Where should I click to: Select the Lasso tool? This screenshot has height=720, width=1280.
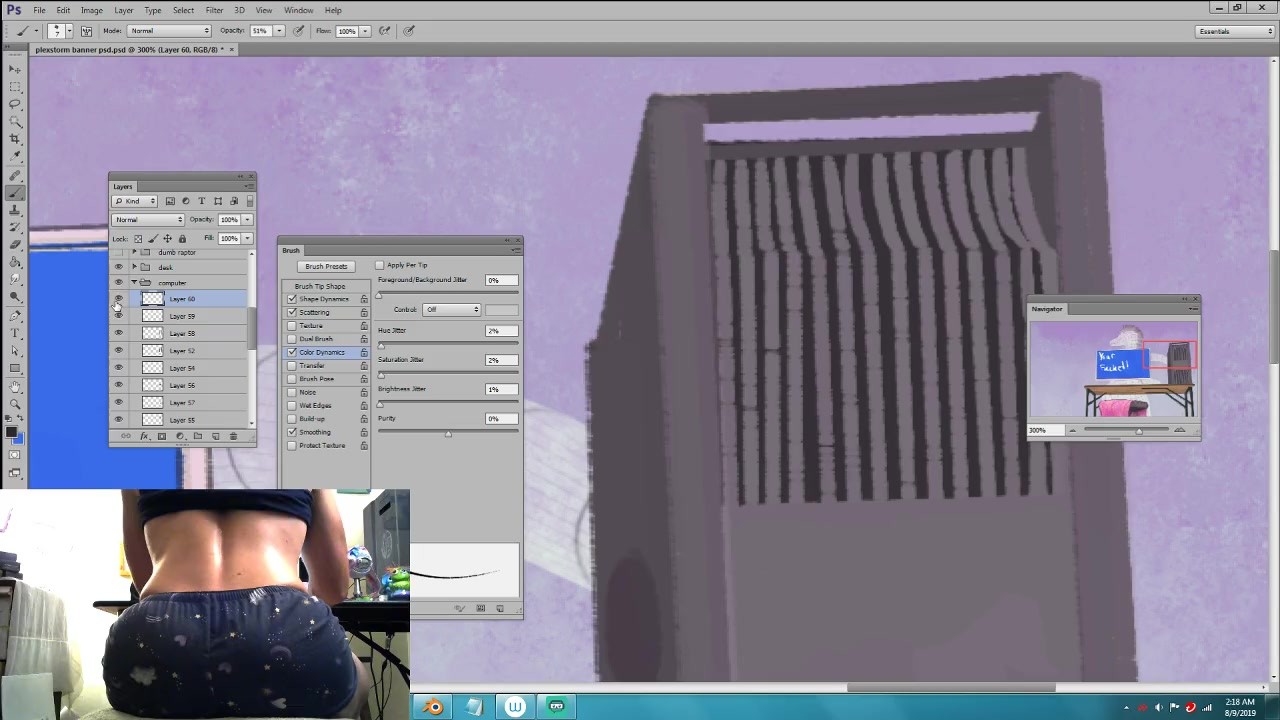point(15,104)
